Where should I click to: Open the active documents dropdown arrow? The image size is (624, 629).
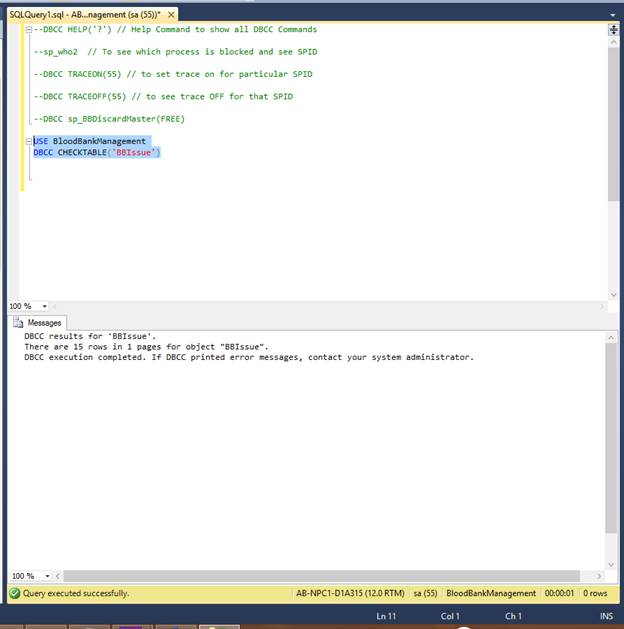(612, 15)
